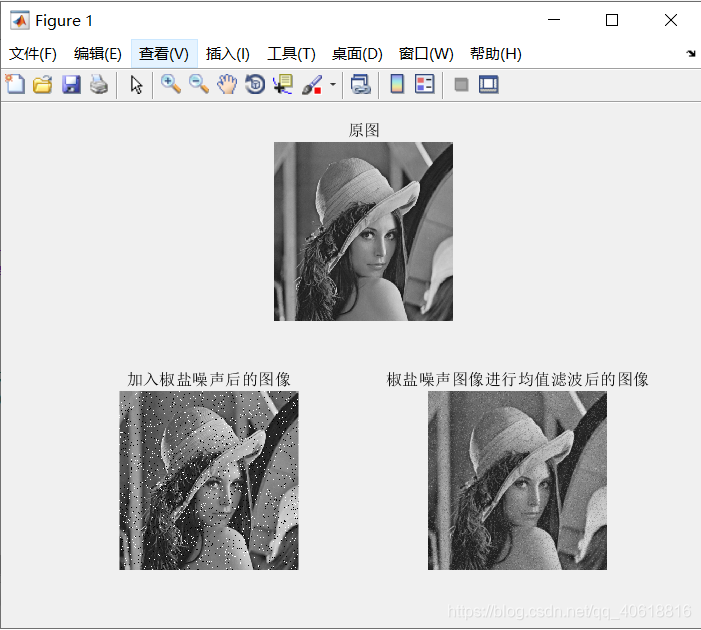
Task: Click the mean-filtered image subplot
Action: pos(517,480)
